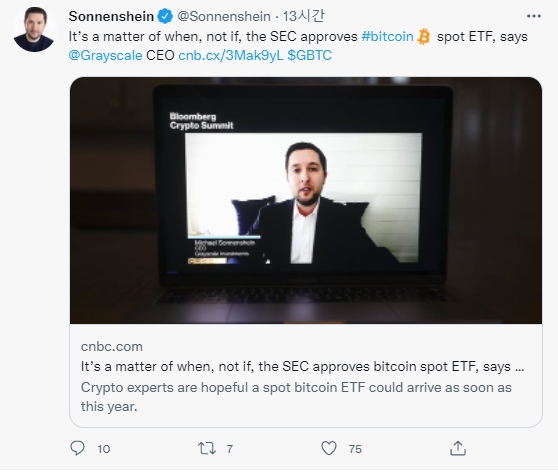558x473 pixels.
Task: Open the three-dot more options menu
Action: pos(534,16)
